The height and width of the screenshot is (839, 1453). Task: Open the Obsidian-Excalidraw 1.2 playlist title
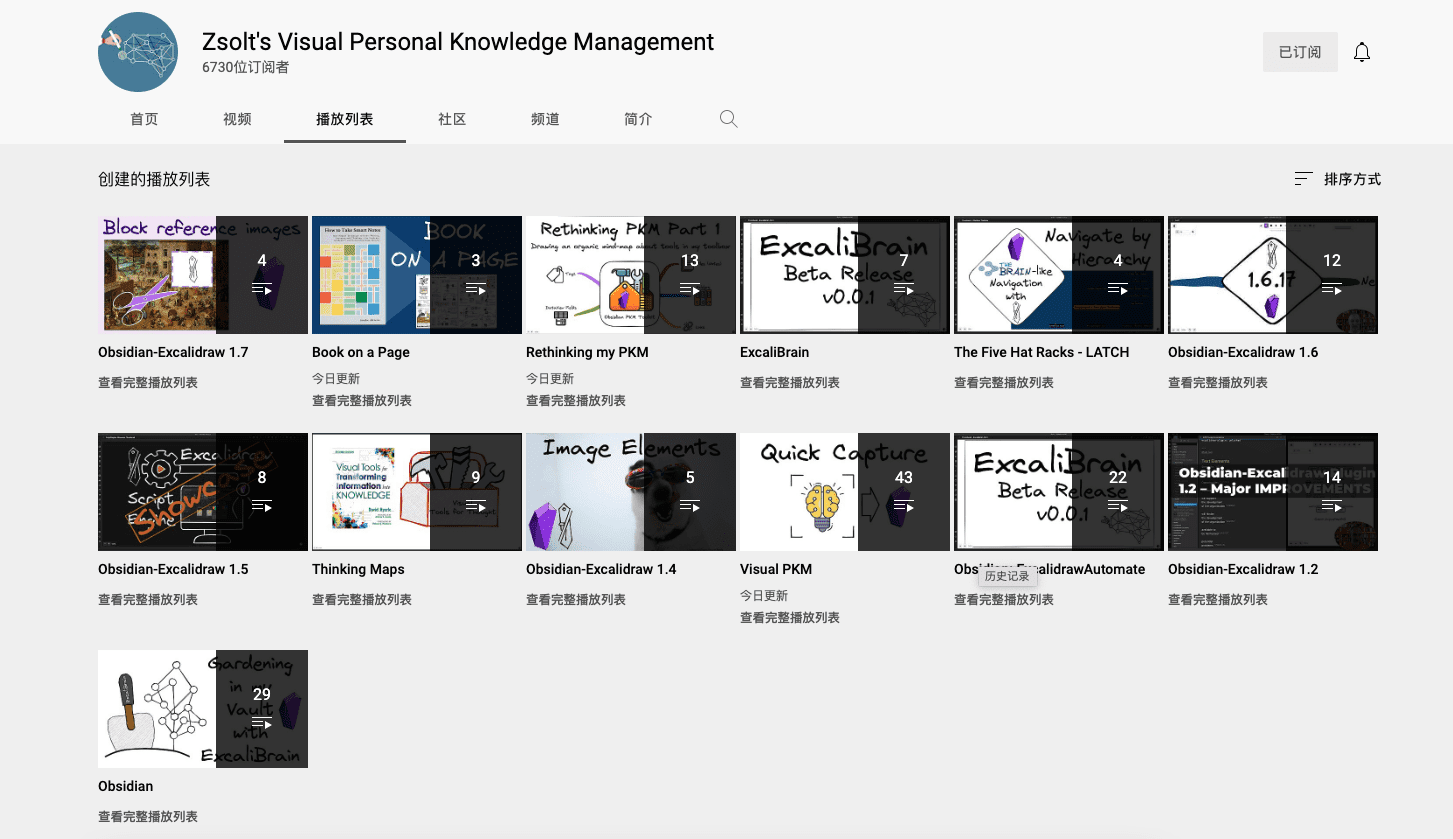click(x=1243, y=569)
